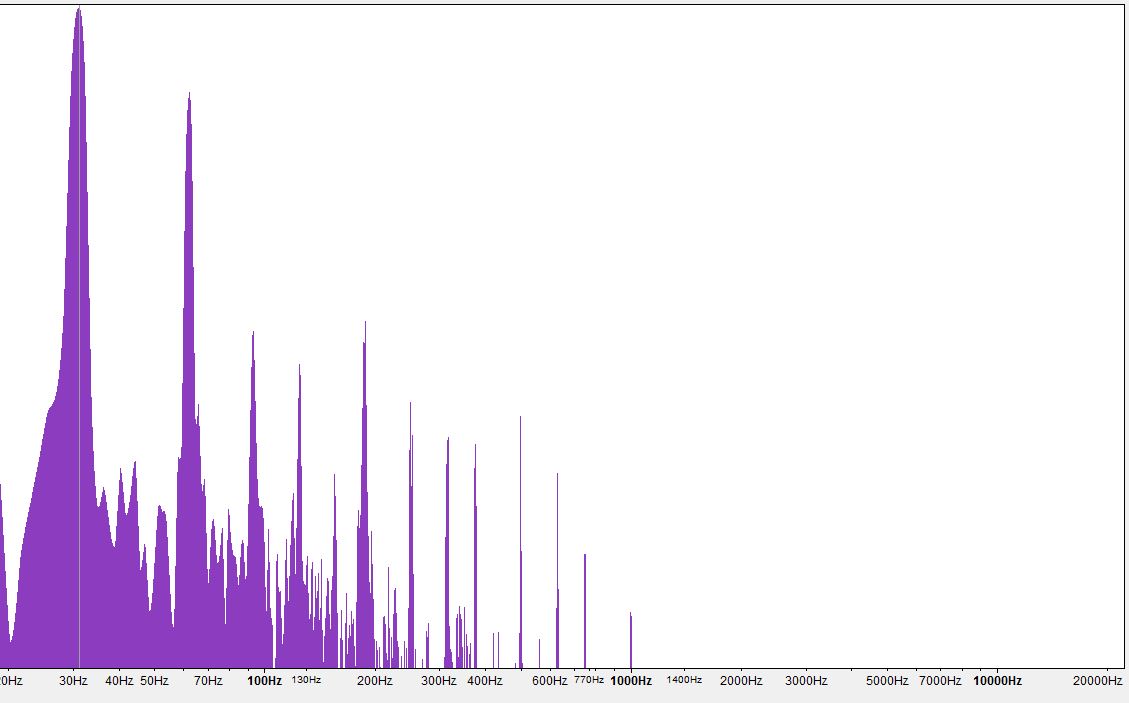The image size is (1129, 703).
Task: Click the 200Hz frequency axis label
Action: [374, 681]
